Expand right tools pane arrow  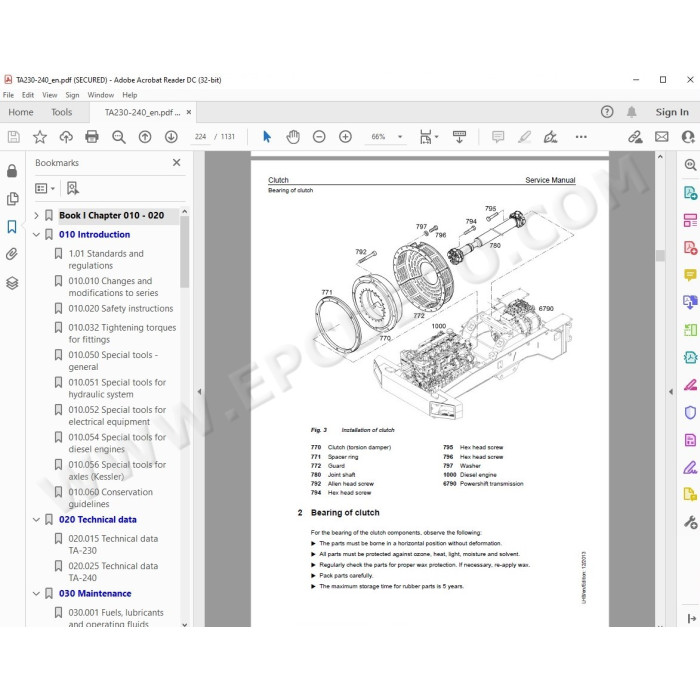(x=671, y=392)
